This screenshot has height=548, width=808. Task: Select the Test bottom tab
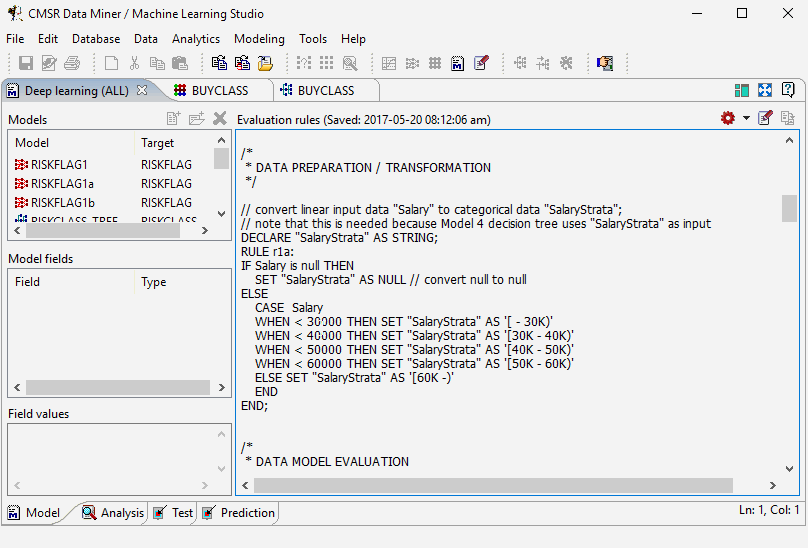point(173,512)
